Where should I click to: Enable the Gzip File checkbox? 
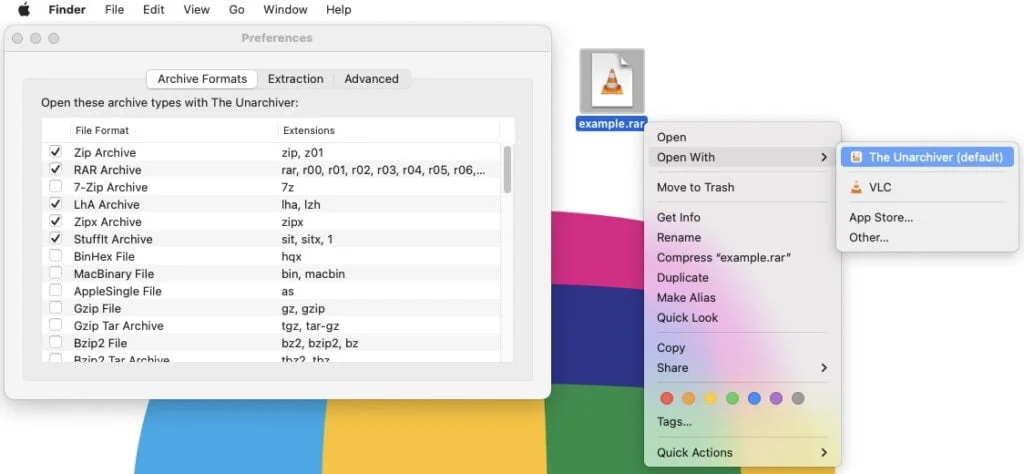(56, 308)
